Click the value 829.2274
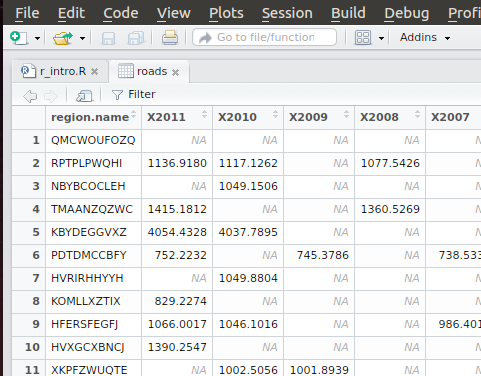 click(181, 301)
